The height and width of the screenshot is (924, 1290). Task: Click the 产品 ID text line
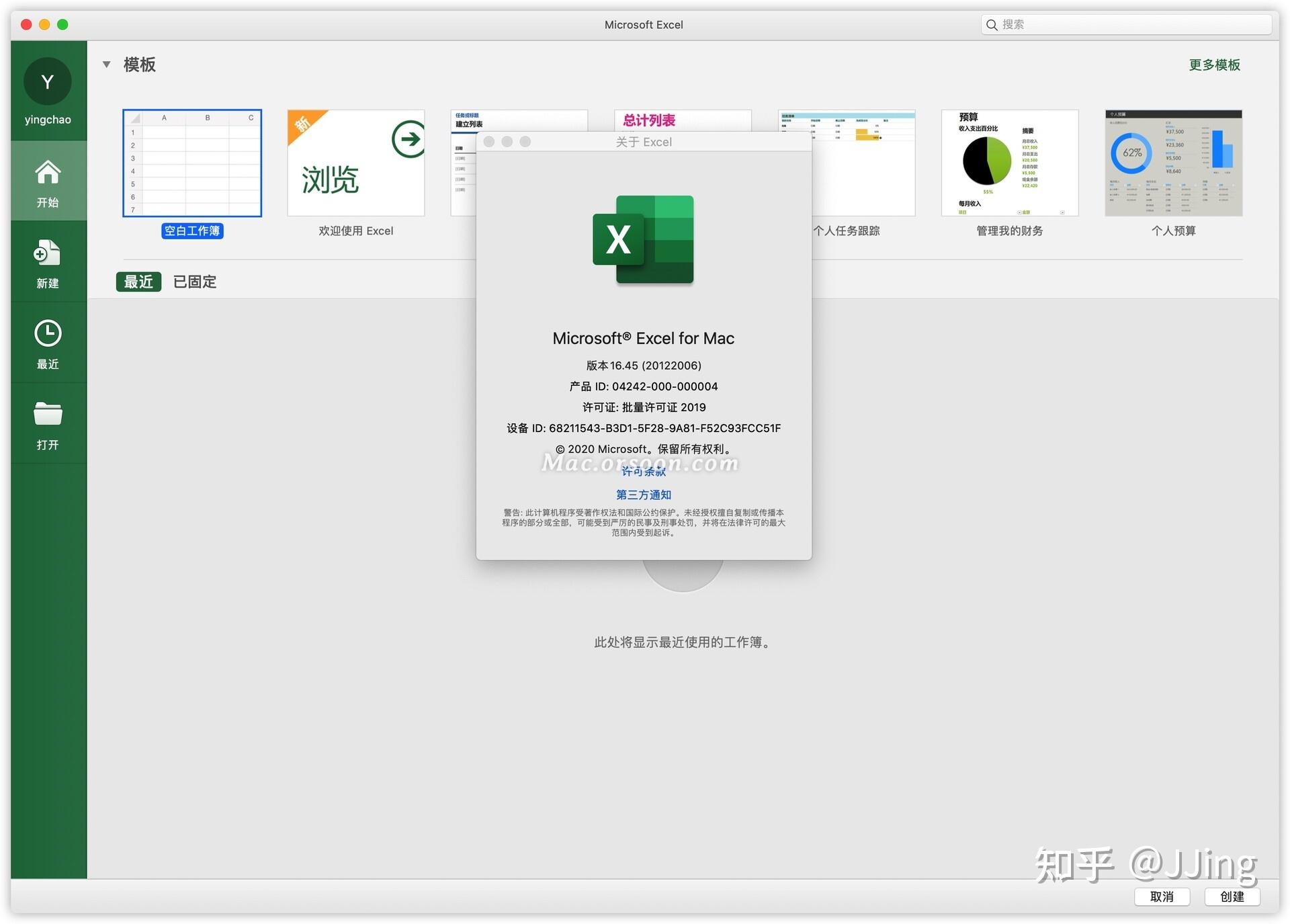644,386
